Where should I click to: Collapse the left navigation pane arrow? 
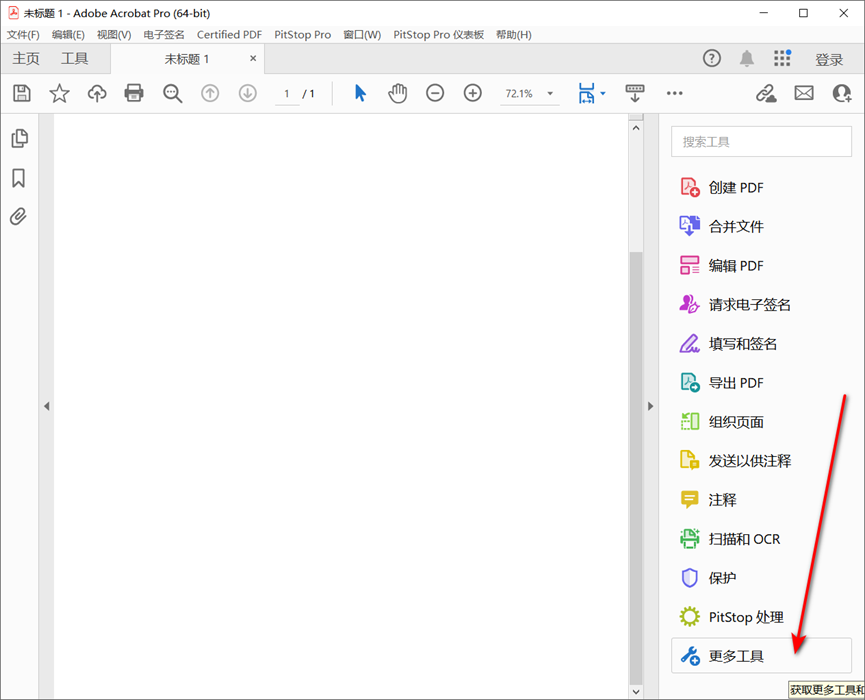pyautogui.click(x=47, y=406)
